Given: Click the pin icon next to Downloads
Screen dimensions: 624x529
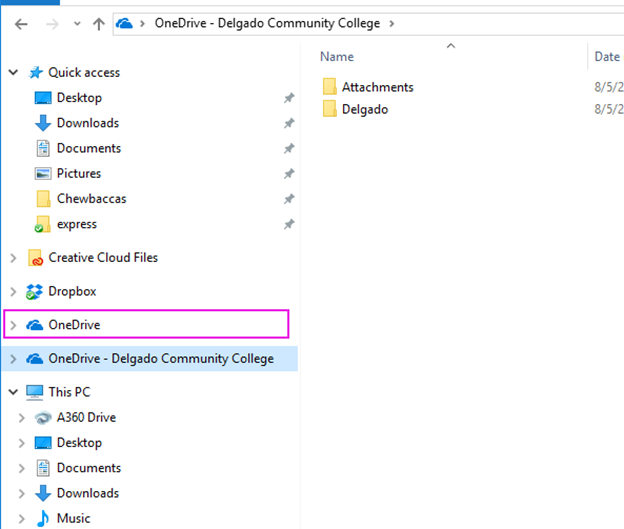Looking at the screenshot, I should [289, 123].
